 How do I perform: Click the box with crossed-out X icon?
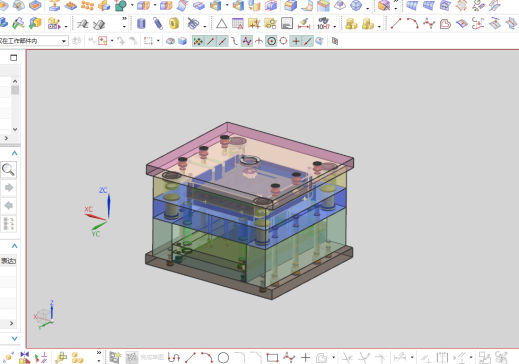click(x=384, y=5)
